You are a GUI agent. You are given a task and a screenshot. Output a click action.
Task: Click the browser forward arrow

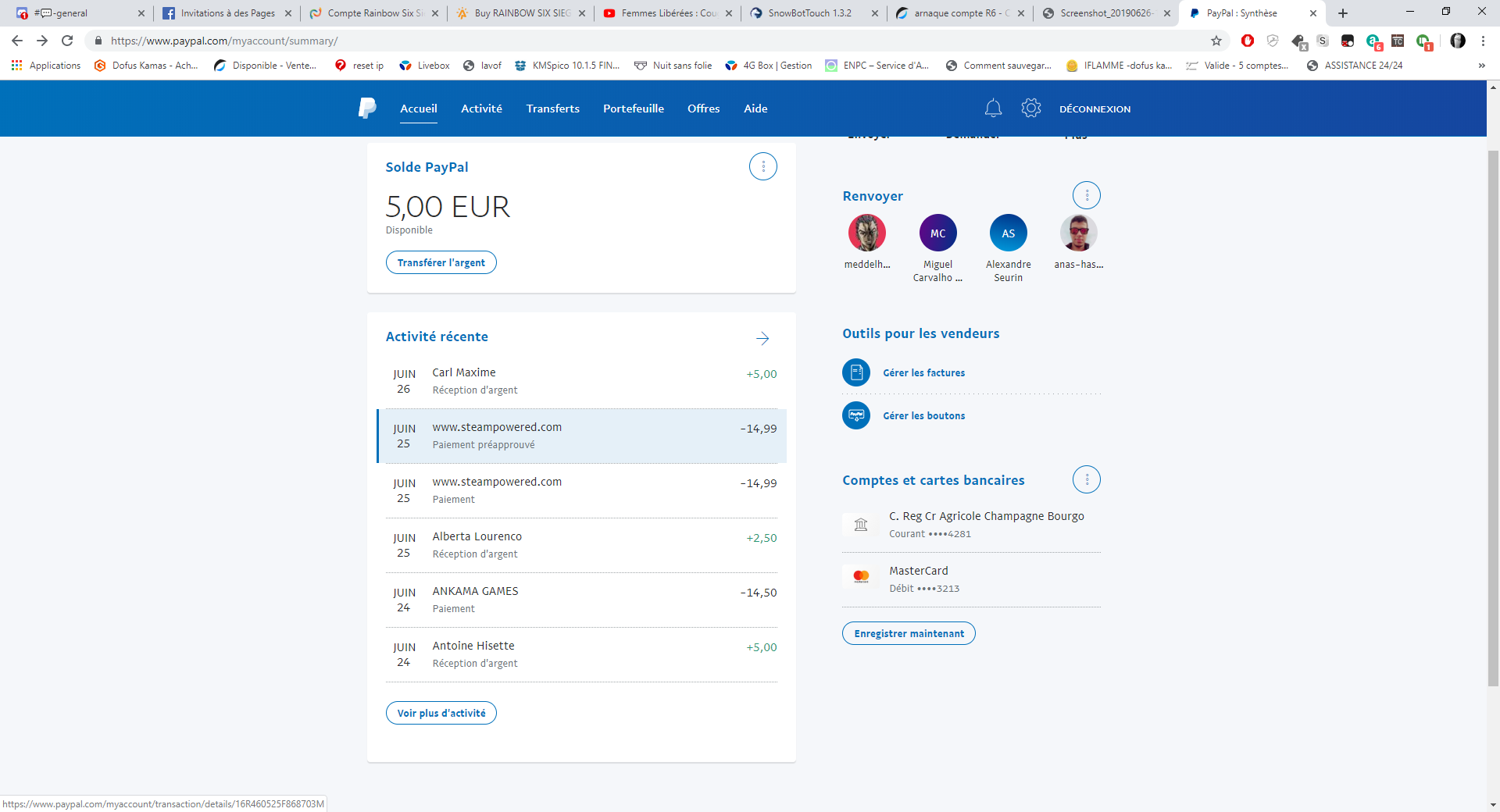(42, 41)
